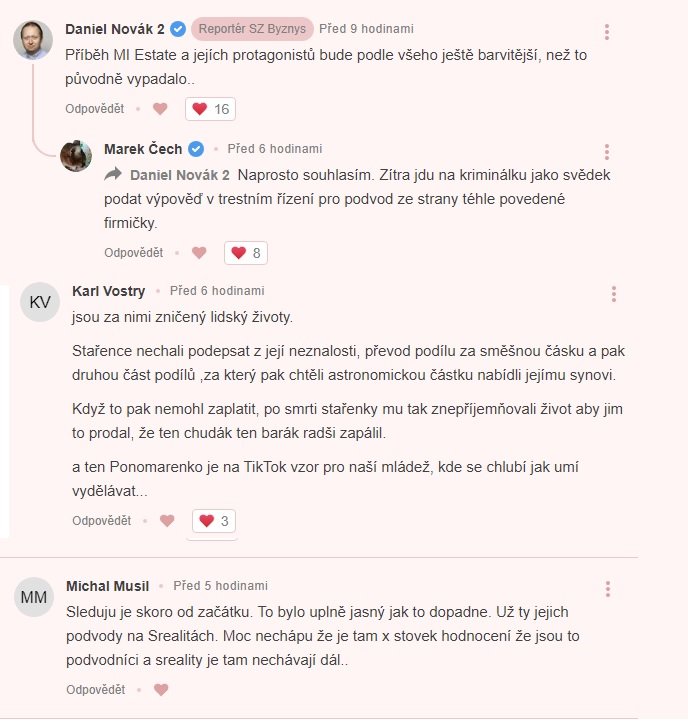The width and height of the screenshot is (688, 723).
Task: Click the MM avatar of Michal Musil
Action: click(34, 597)
